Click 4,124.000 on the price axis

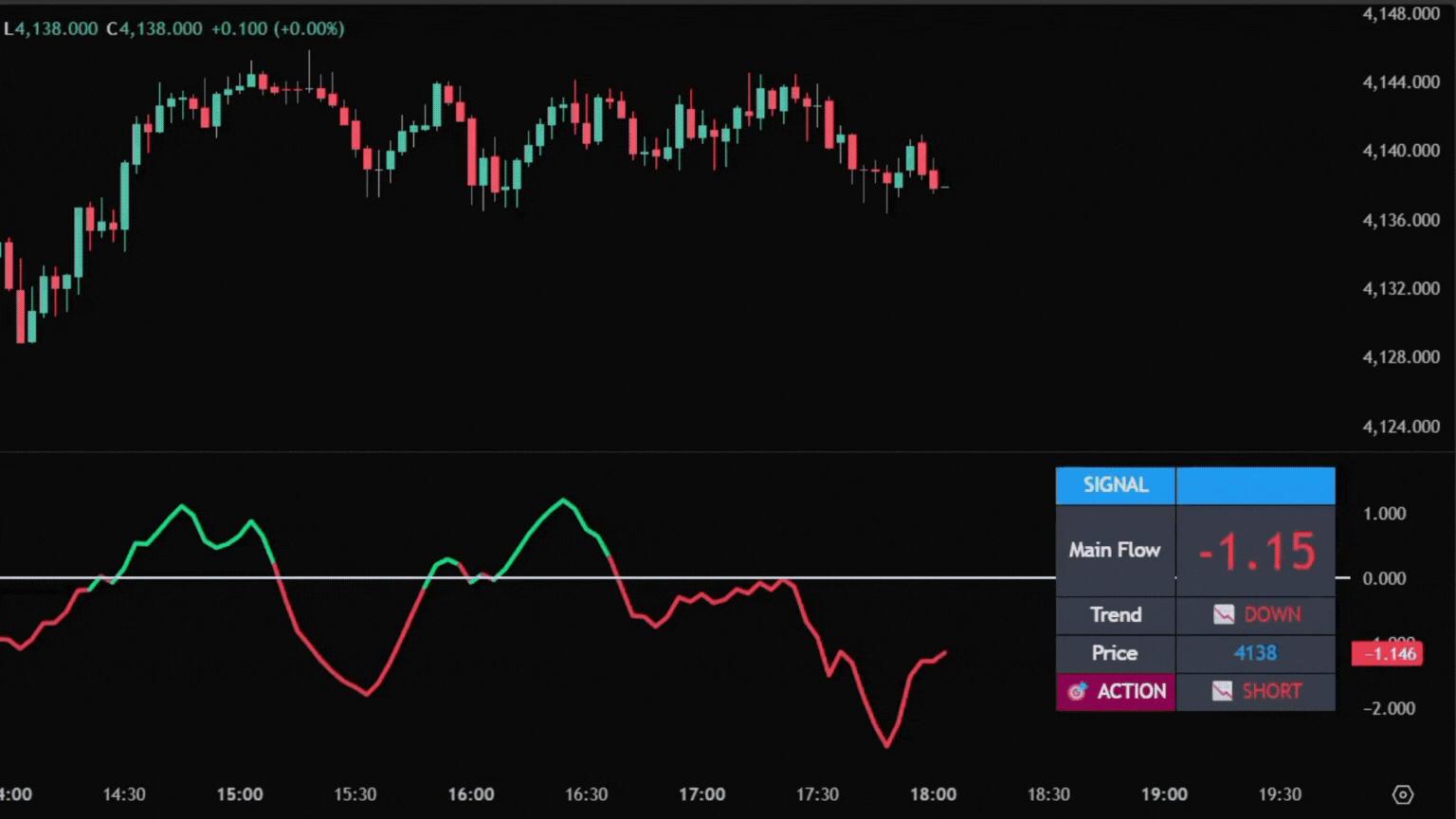(x=1401, y=427)
